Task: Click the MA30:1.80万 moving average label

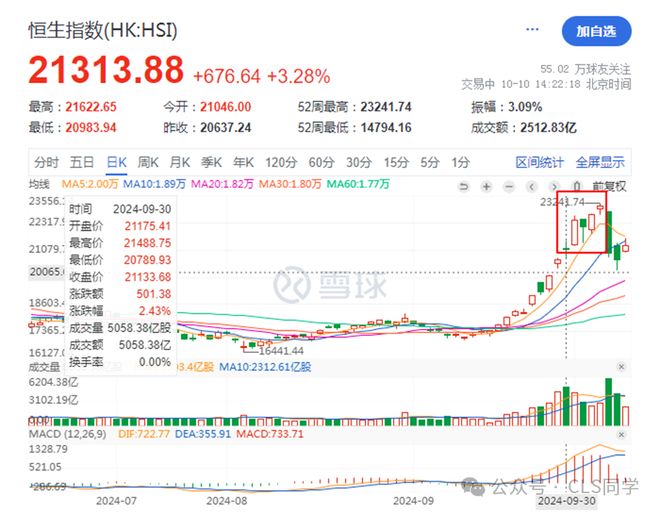Action: click(x=290, y=184)
